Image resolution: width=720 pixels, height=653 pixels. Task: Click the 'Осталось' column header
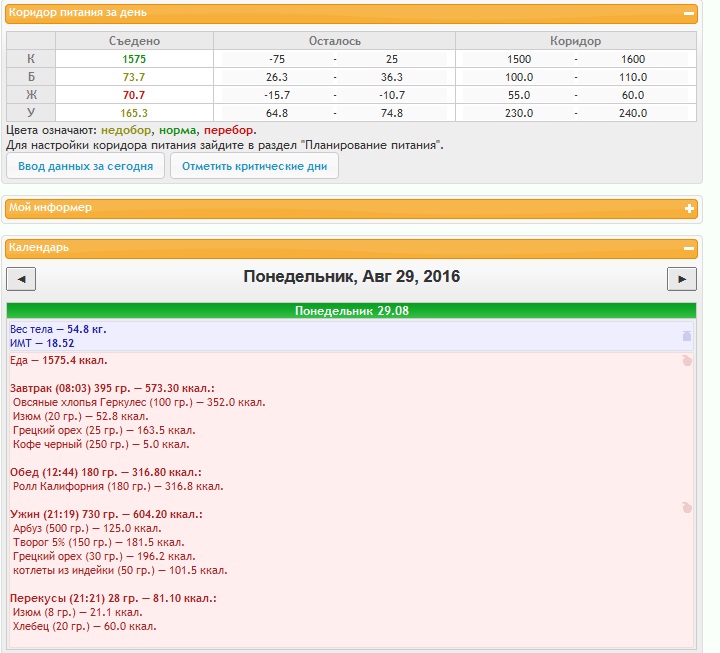(x=334, y=41)
